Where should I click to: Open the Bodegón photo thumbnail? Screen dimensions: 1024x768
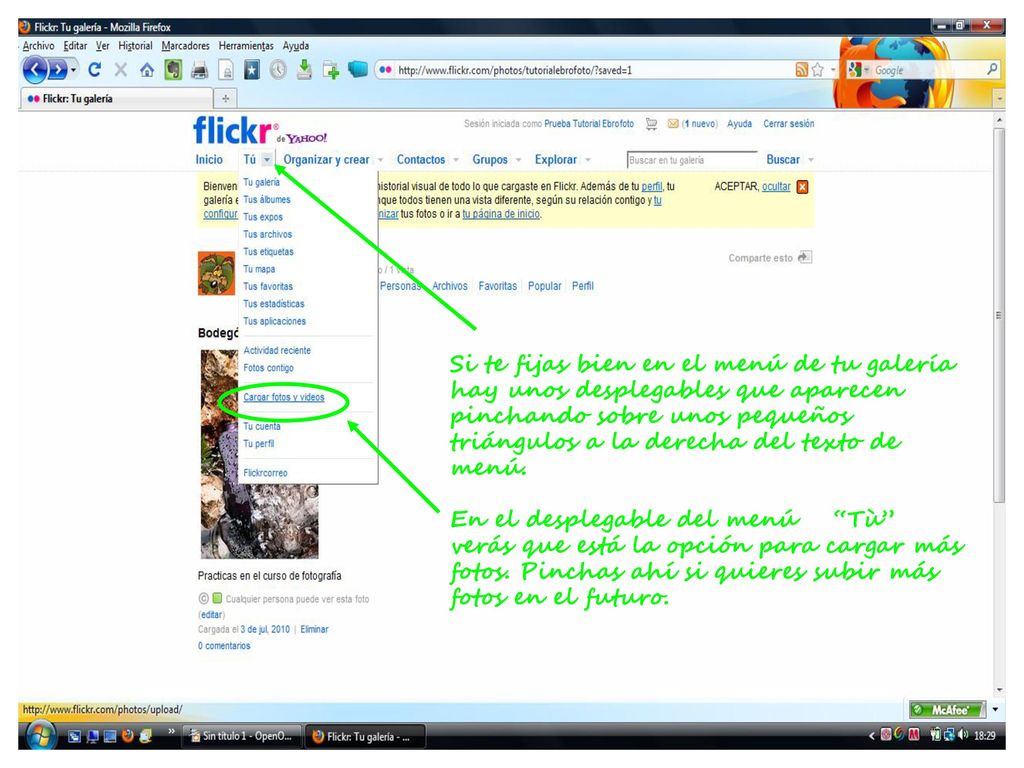[x=259, y=454]
